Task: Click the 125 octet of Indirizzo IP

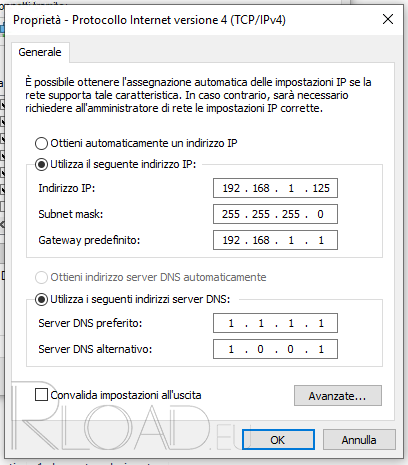Action: pos(321,188)
